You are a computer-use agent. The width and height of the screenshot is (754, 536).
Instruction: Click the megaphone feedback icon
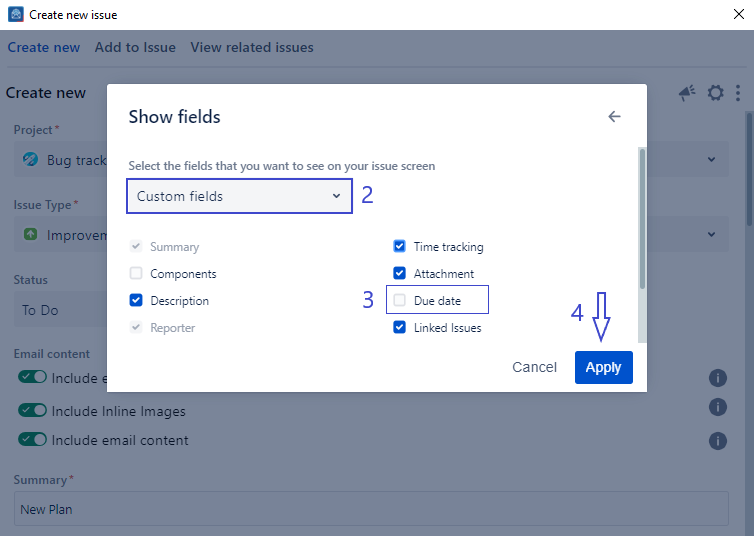click(687, 93)
